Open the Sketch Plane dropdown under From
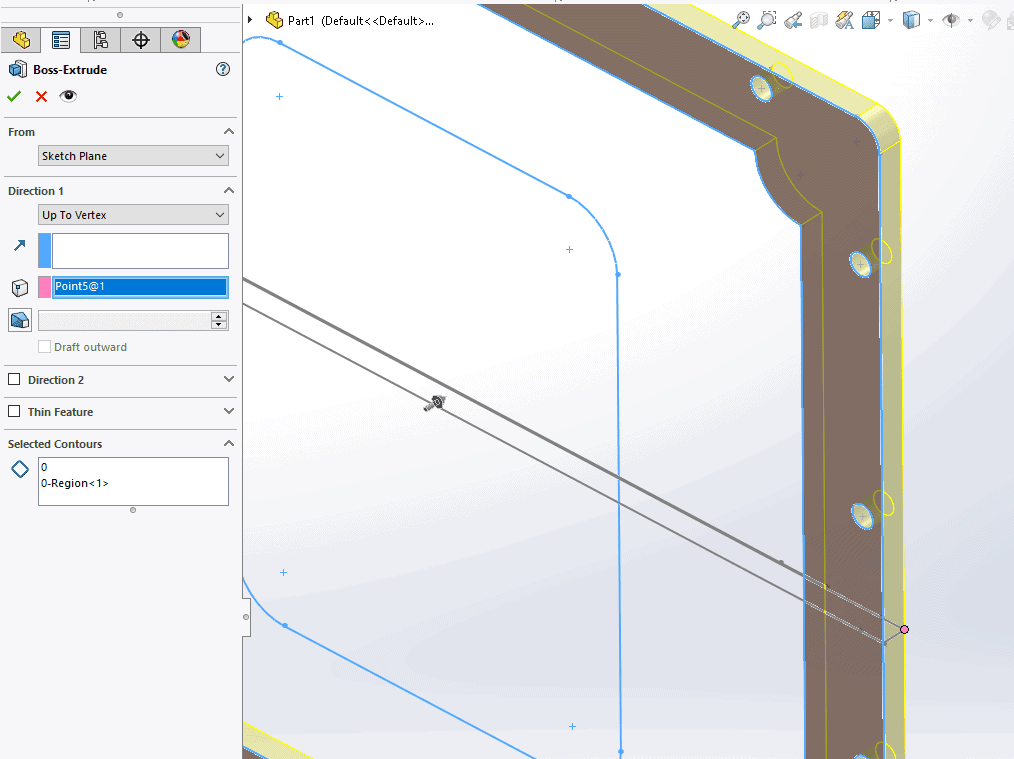 click(133, 155)
